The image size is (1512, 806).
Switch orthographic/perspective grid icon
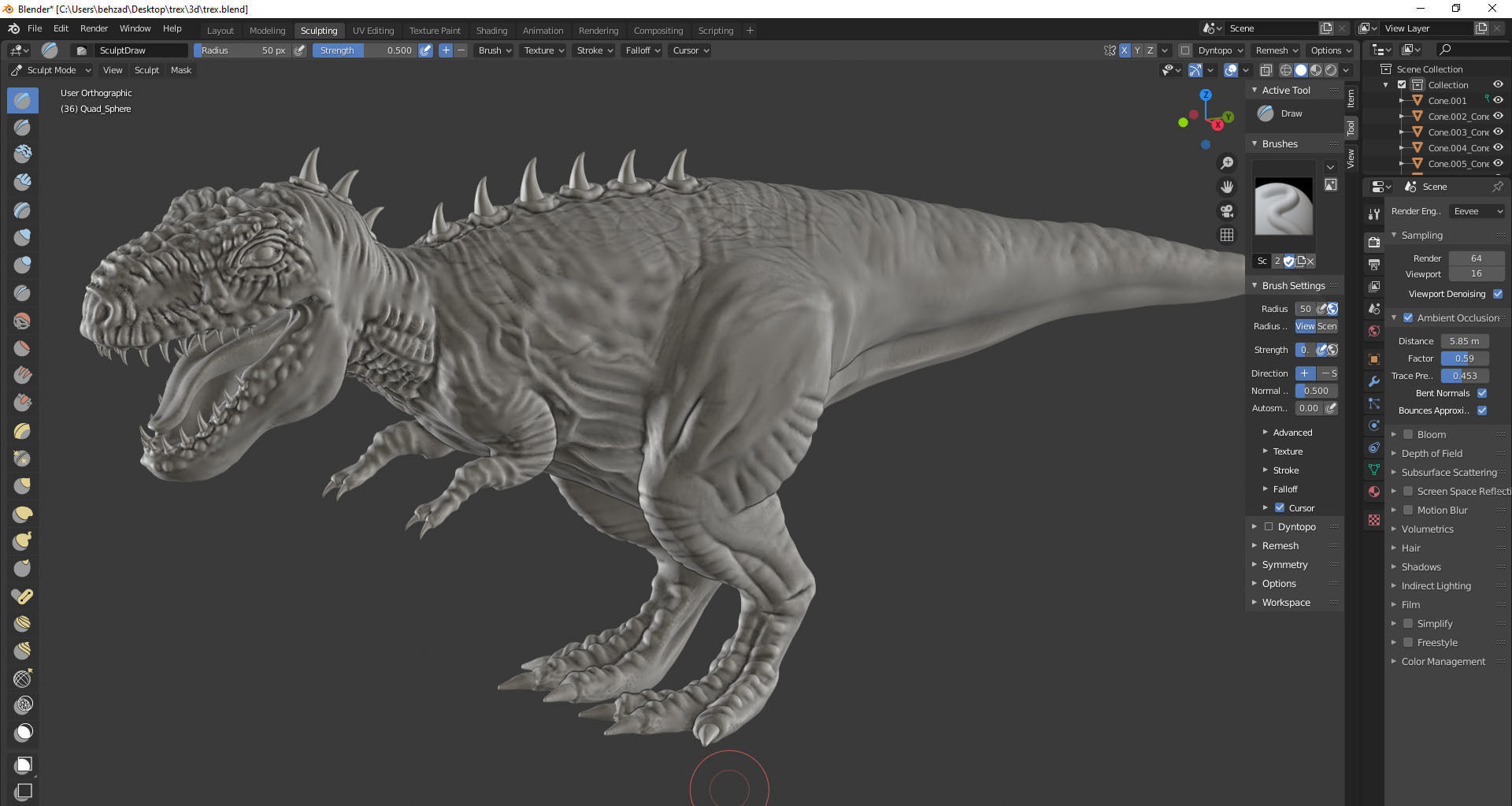tap(1227, 235)
